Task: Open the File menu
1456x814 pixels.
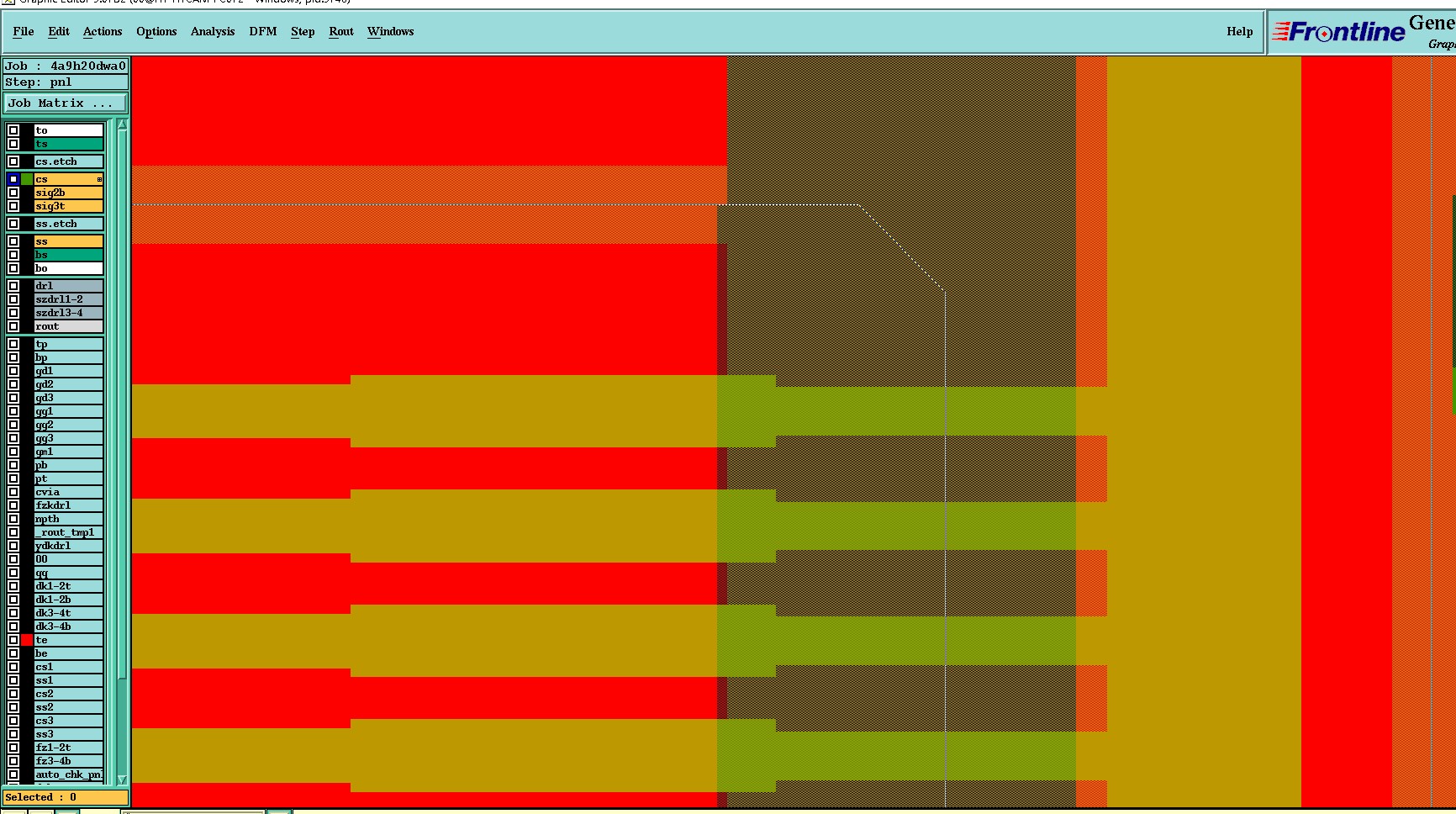Action: click(24, 32)
